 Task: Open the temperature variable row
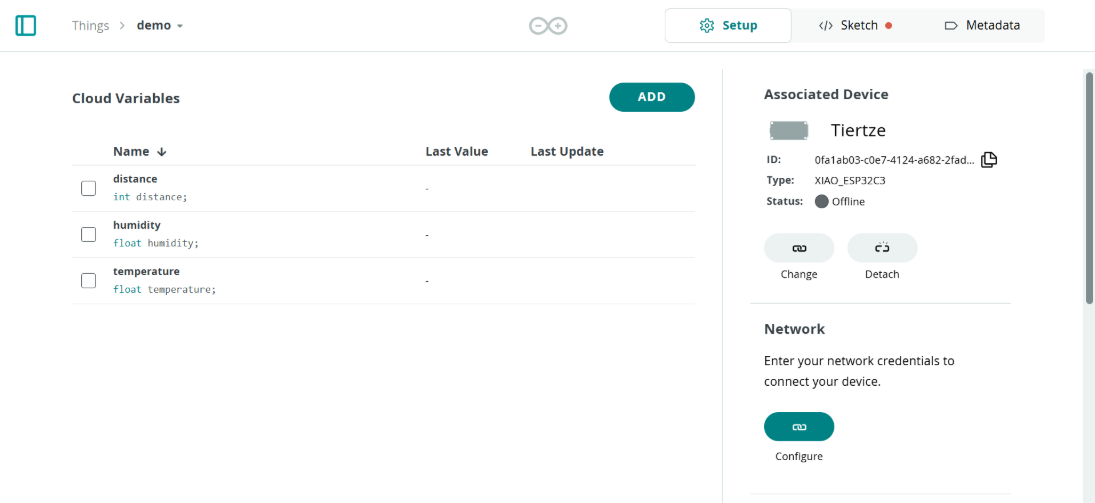383,281
